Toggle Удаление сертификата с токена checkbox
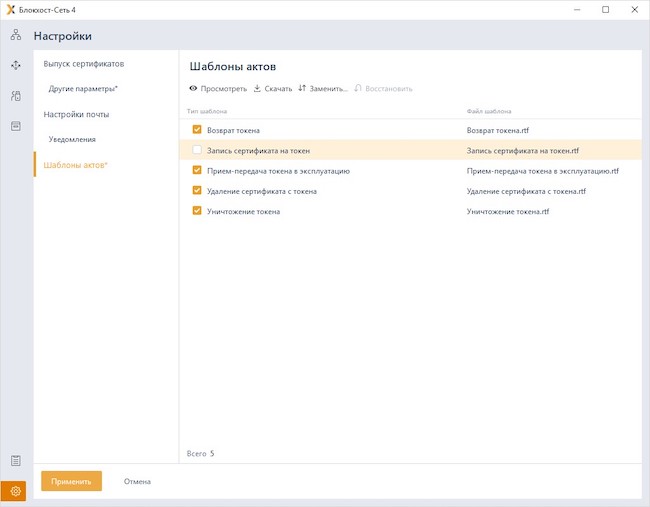Viewport: 650px width, 507px height. (197, 191)
